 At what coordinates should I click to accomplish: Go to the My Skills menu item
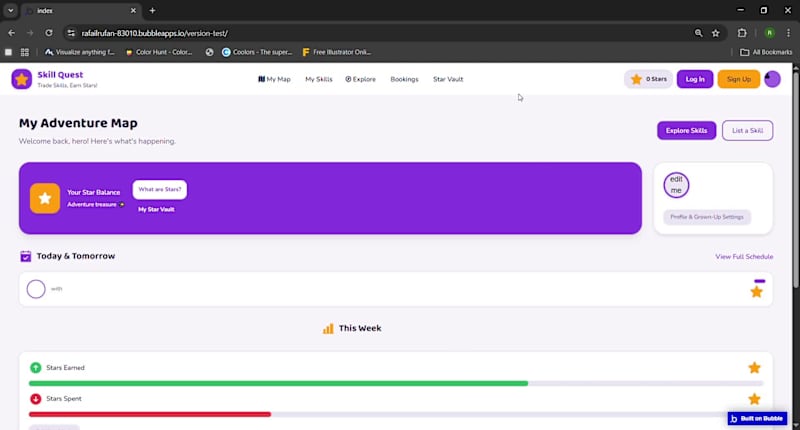(318, 79)
